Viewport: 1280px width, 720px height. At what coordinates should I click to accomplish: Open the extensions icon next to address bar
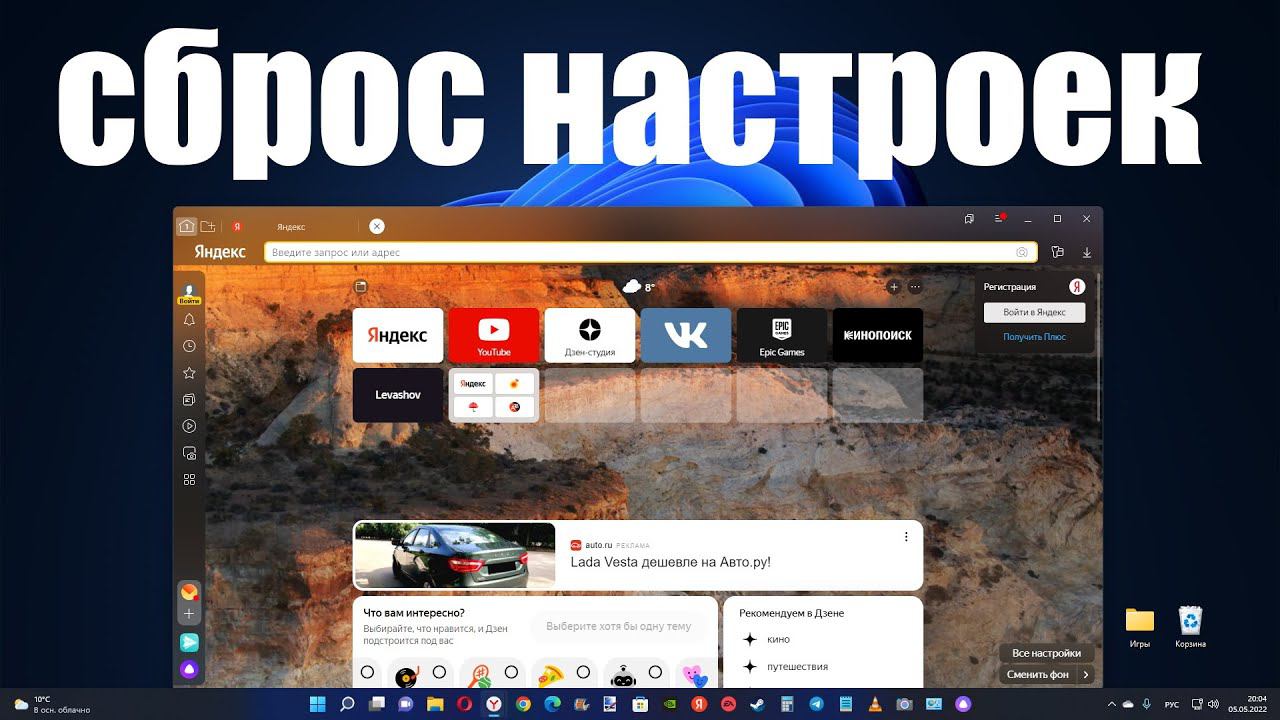1058,252
